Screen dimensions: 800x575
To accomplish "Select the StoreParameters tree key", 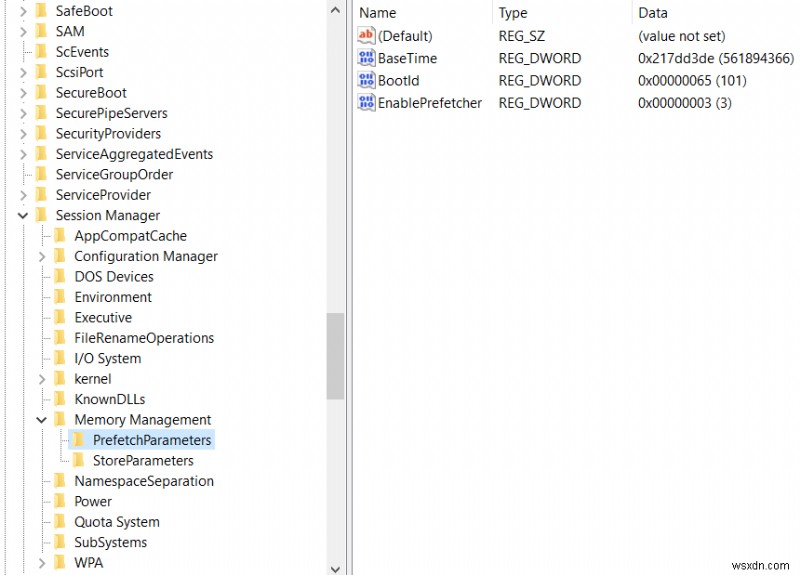I will tap(143, 460).
